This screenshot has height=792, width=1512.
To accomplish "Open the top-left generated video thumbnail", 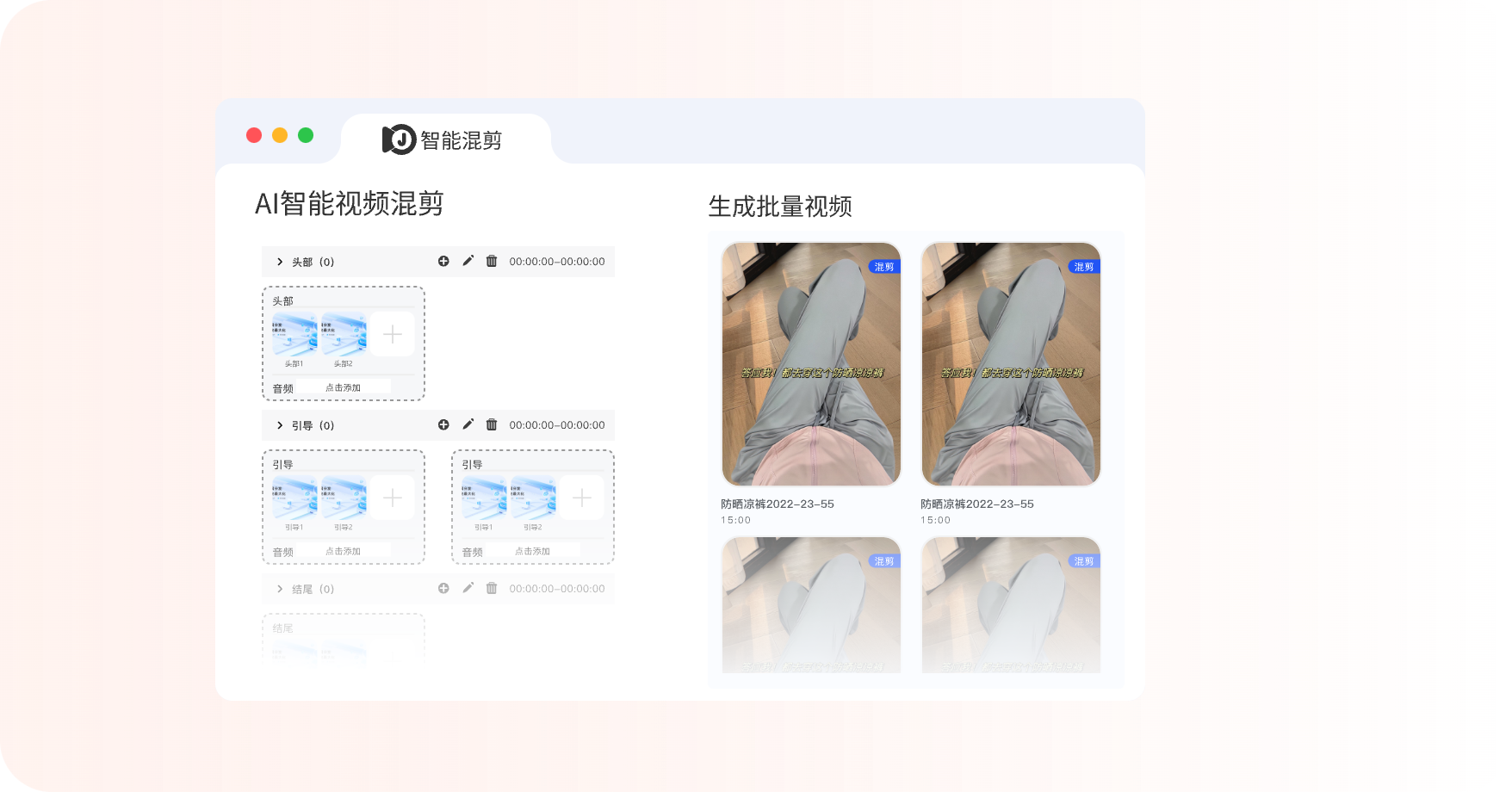I will (811, 364).
